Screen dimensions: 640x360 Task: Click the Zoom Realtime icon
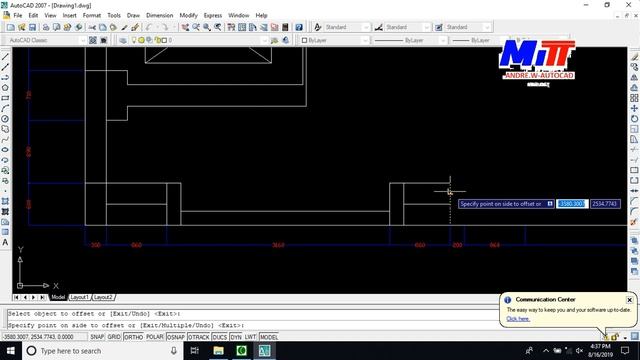(196, 27)
